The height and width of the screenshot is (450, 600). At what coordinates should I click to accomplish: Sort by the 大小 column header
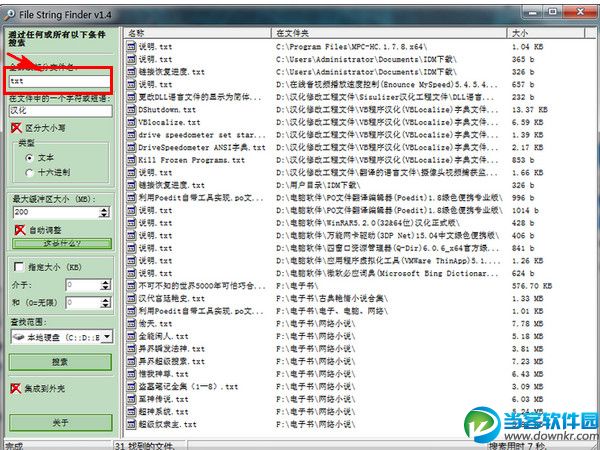click(x=546, y=33)
